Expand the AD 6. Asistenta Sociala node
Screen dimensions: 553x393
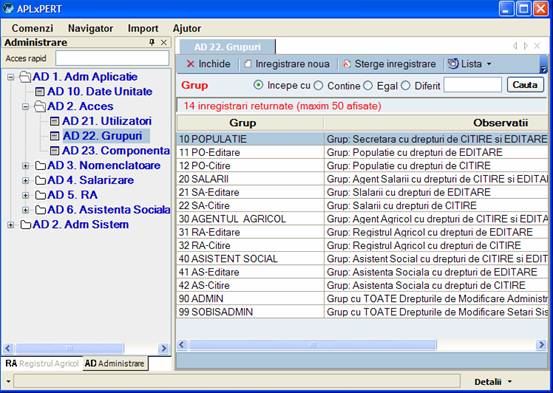click(25, 210)
